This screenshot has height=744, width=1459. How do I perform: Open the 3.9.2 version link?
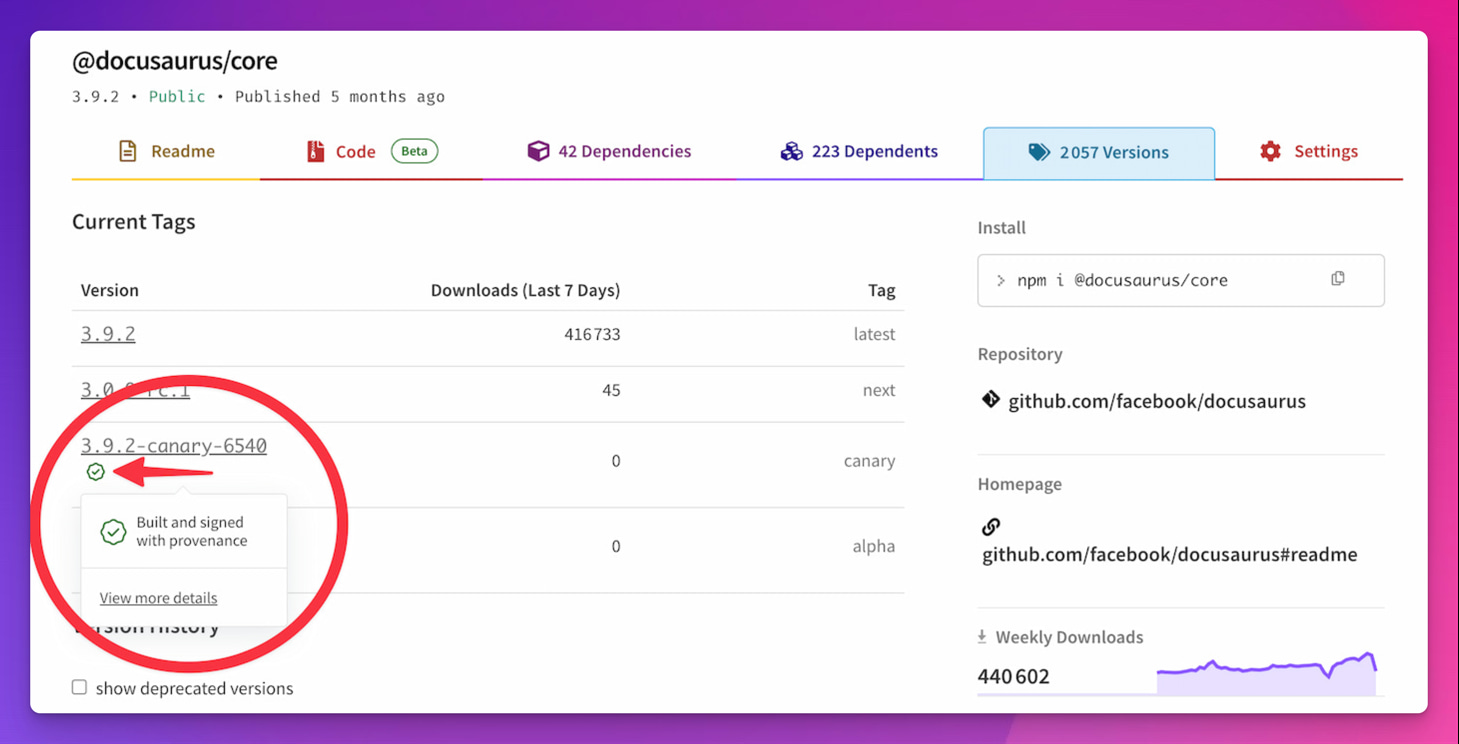point(107,333)
